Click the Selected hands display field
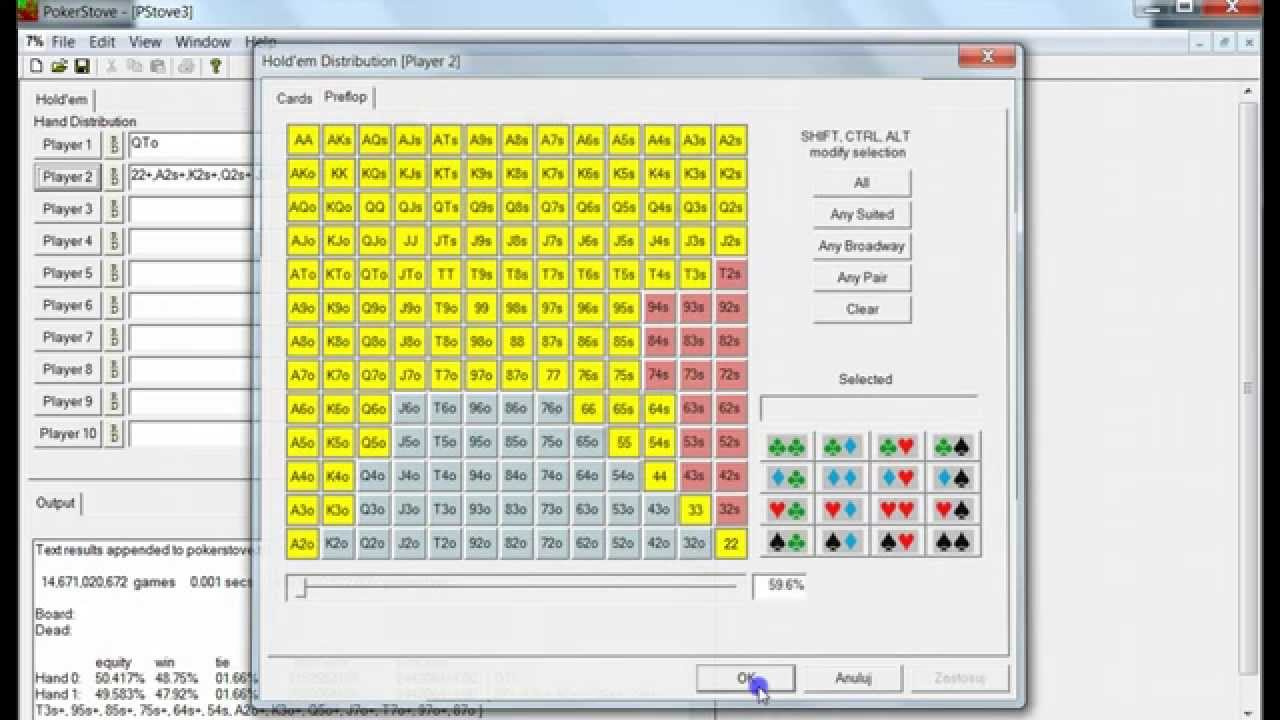Viewport: 1280px width, 720px height. [x=869, y=409]
